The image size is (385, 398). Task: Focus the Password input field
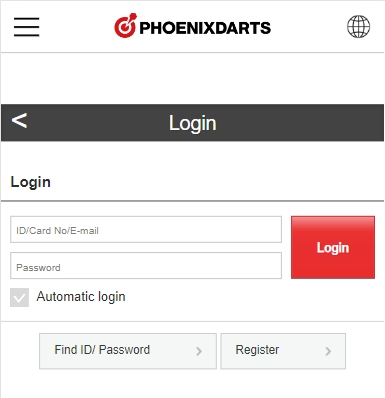[146, 266]
